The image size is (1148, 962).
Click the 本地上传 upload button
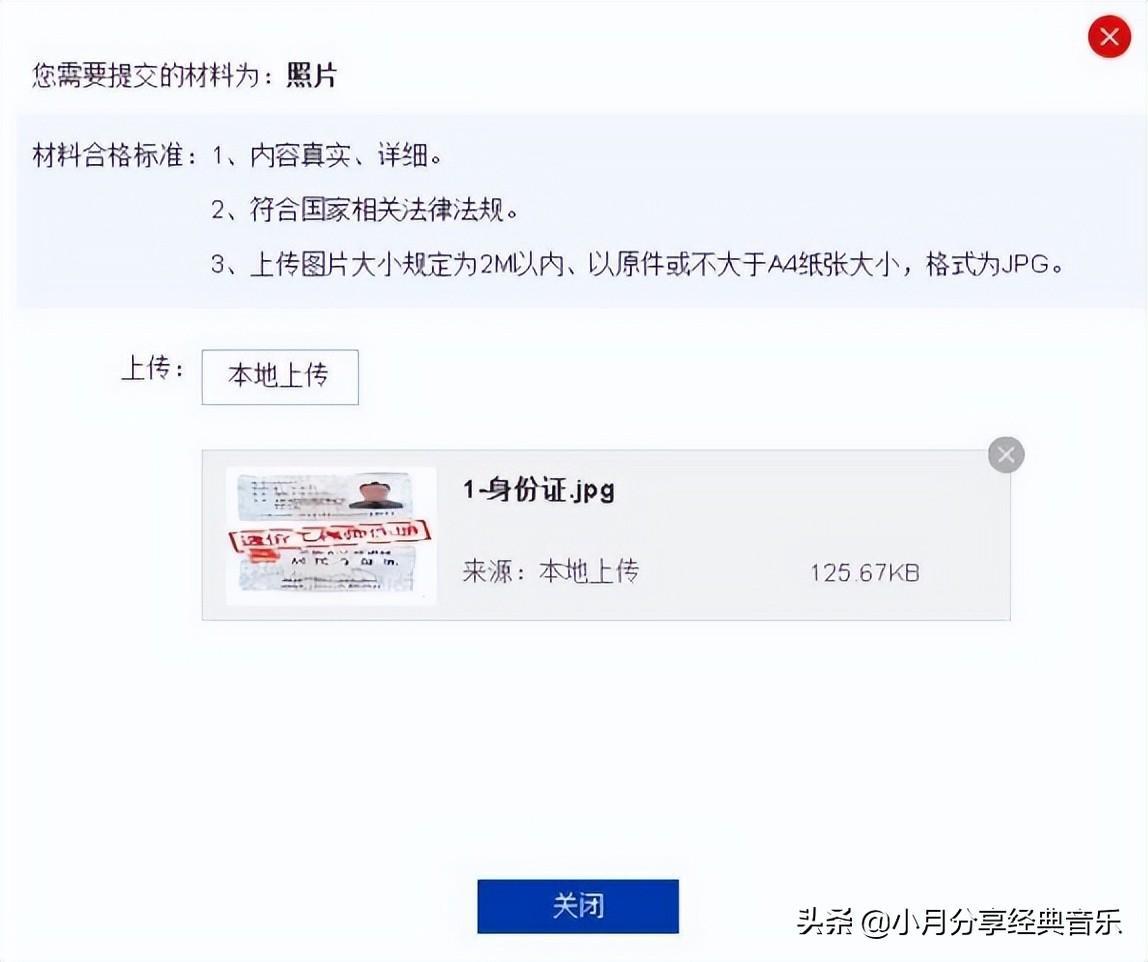pos(280,377)
